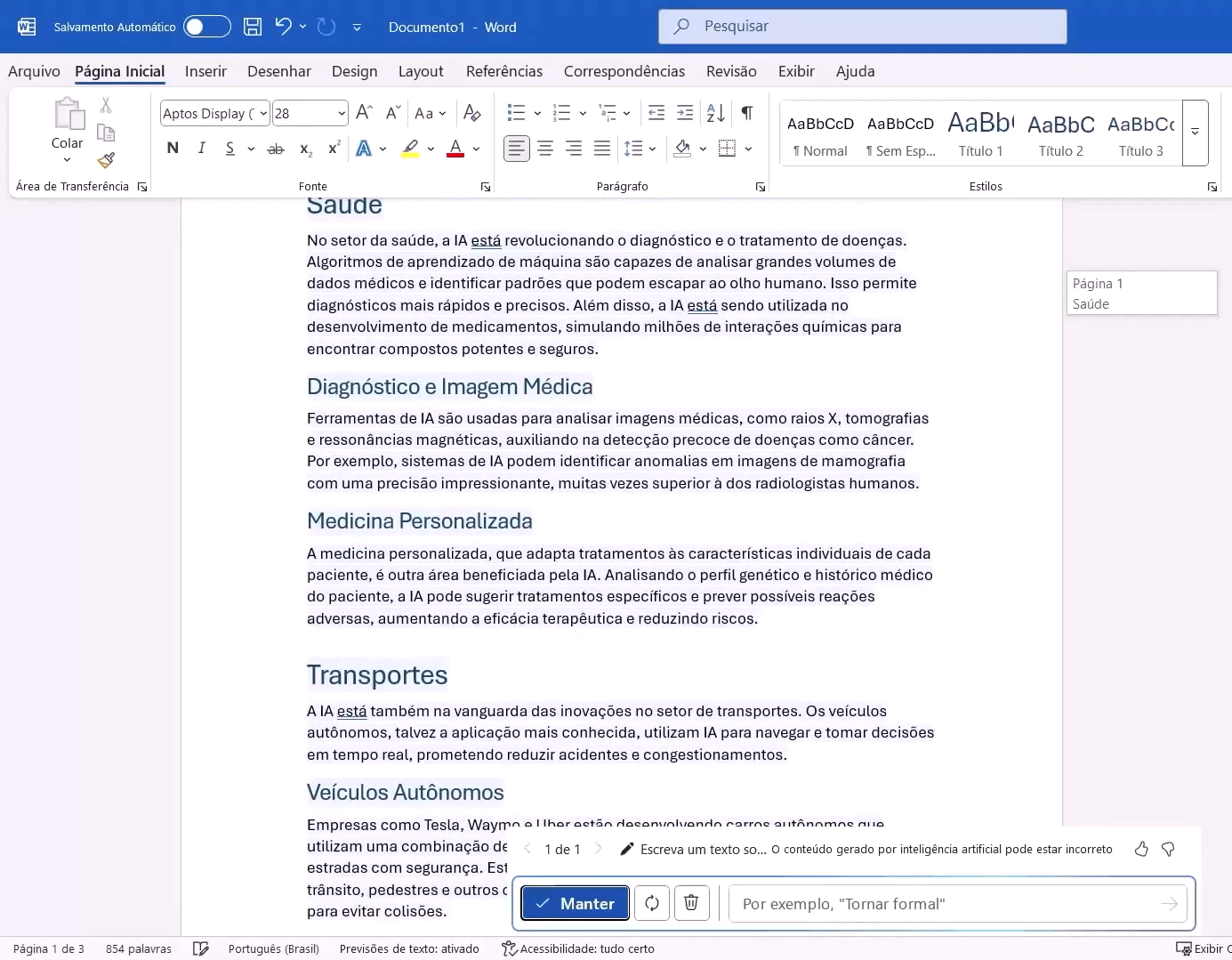Click the Pesquisar search box

pyautogui.click(x=863, y=27)
